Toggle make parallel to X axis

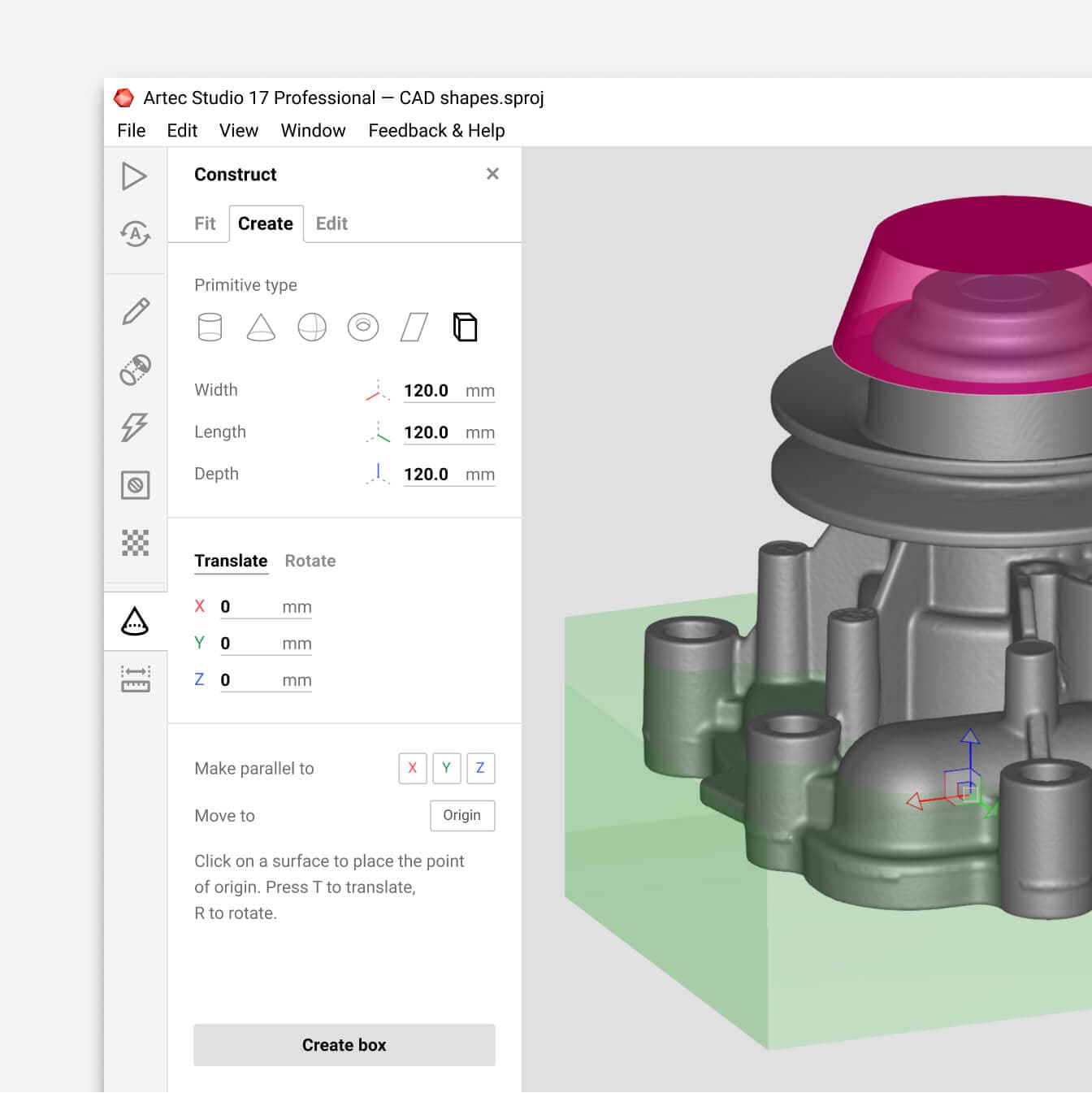(413, 768)
